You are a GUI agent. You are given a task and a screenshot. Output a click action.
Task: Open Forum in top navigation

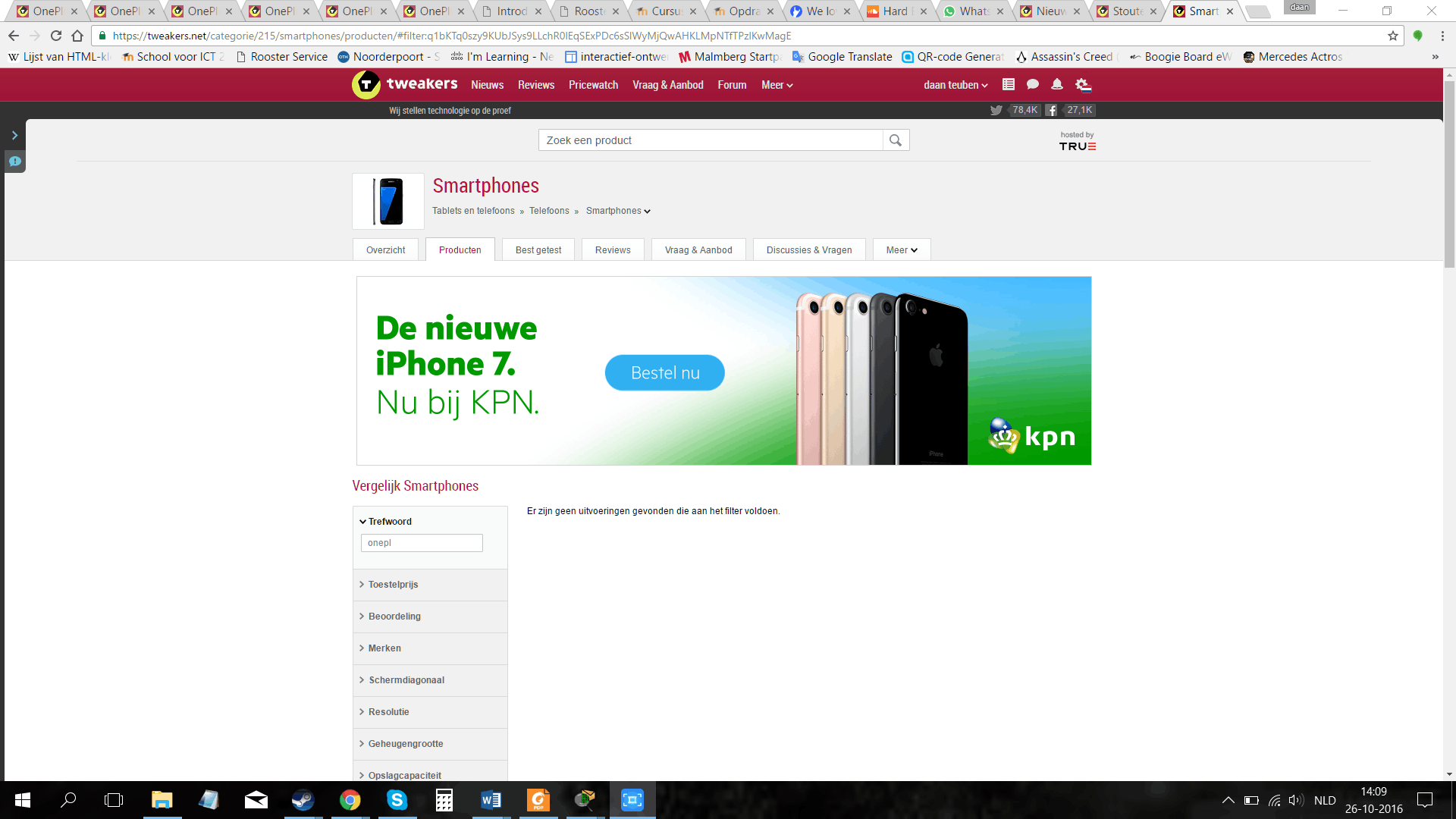pyautogui.click(x=732, y=85)
